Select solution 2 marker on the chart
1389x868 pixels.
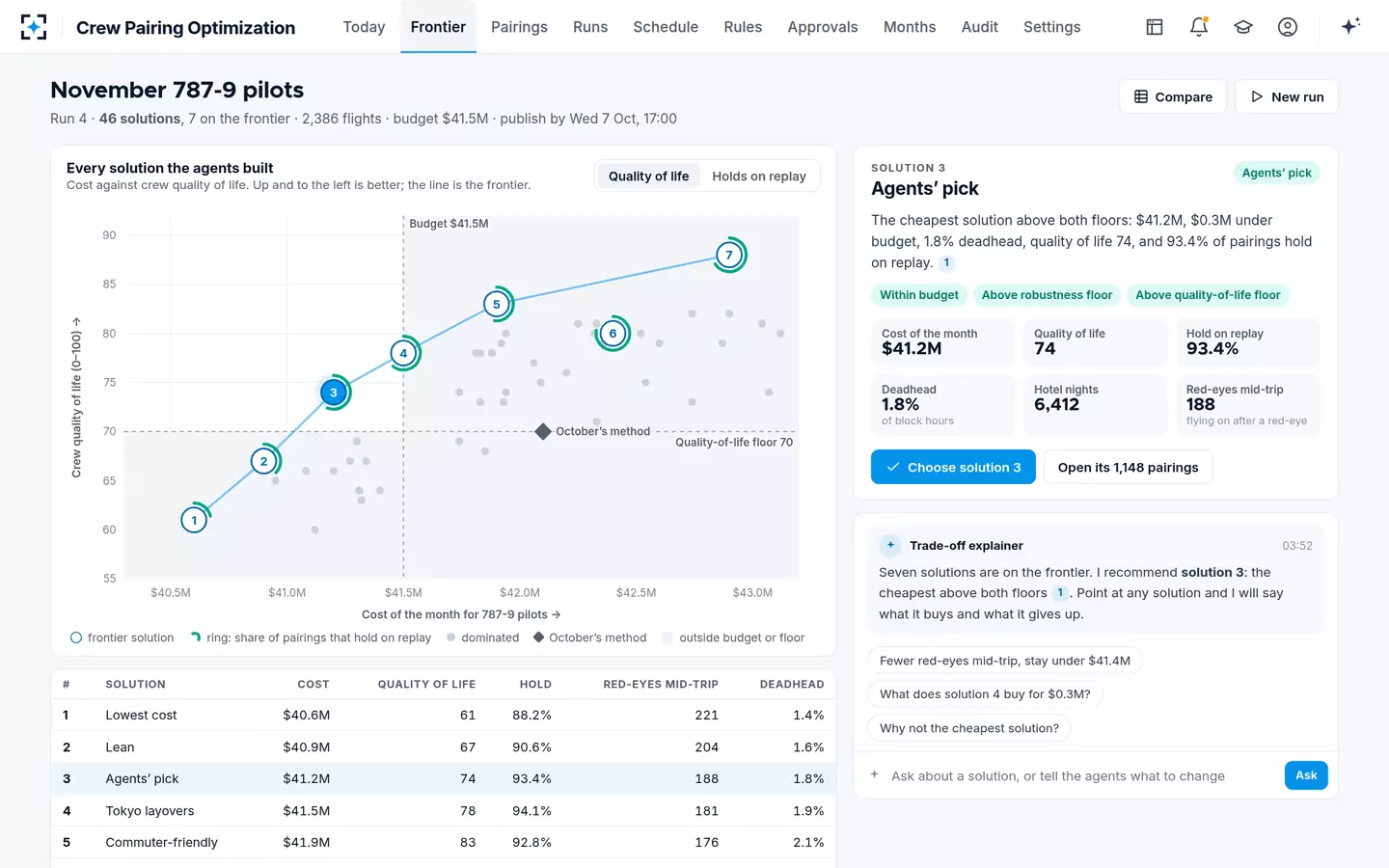(263, 462)
